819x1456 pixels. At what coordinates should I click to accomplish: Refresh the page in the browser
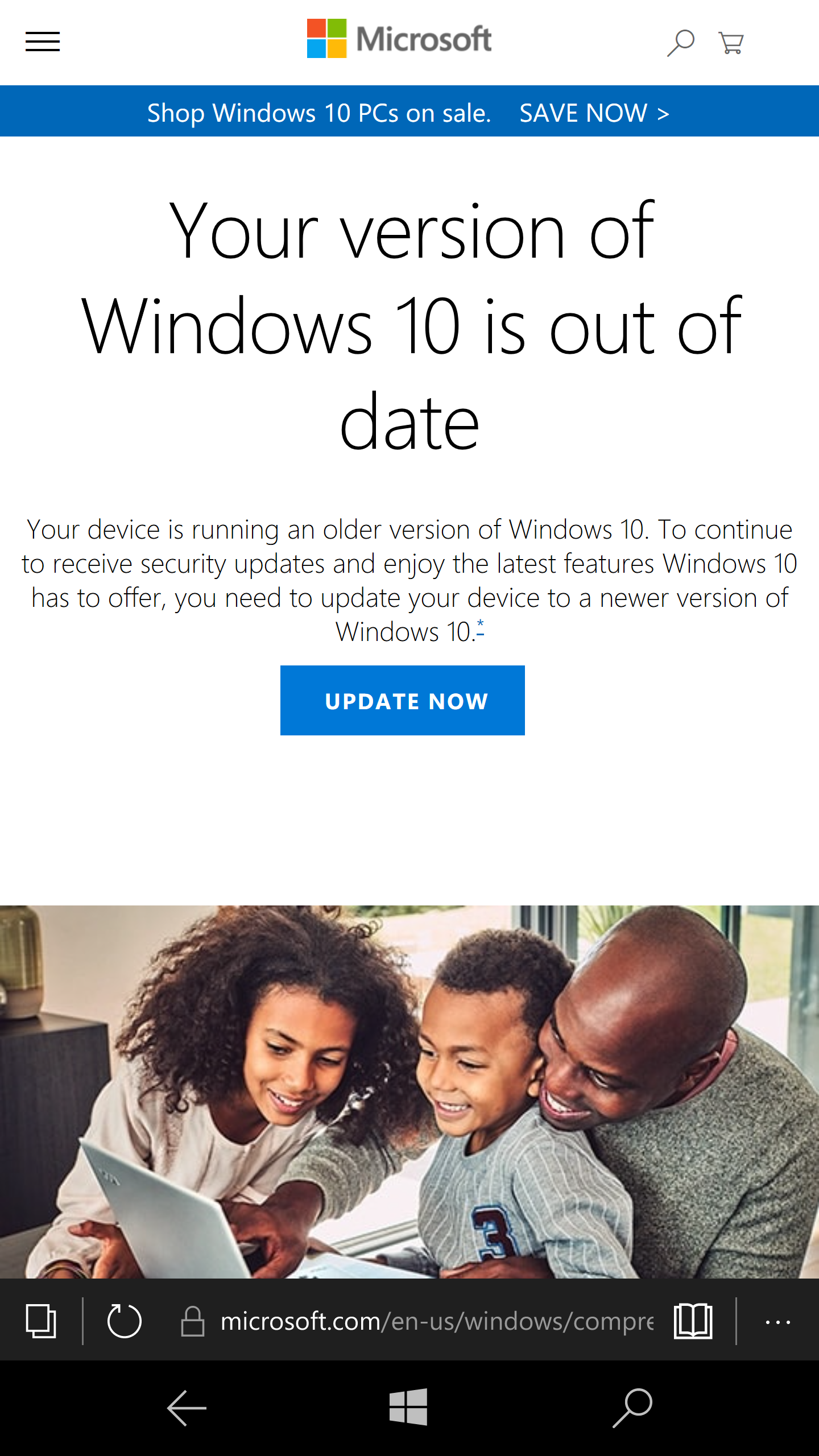(124, 1321)
